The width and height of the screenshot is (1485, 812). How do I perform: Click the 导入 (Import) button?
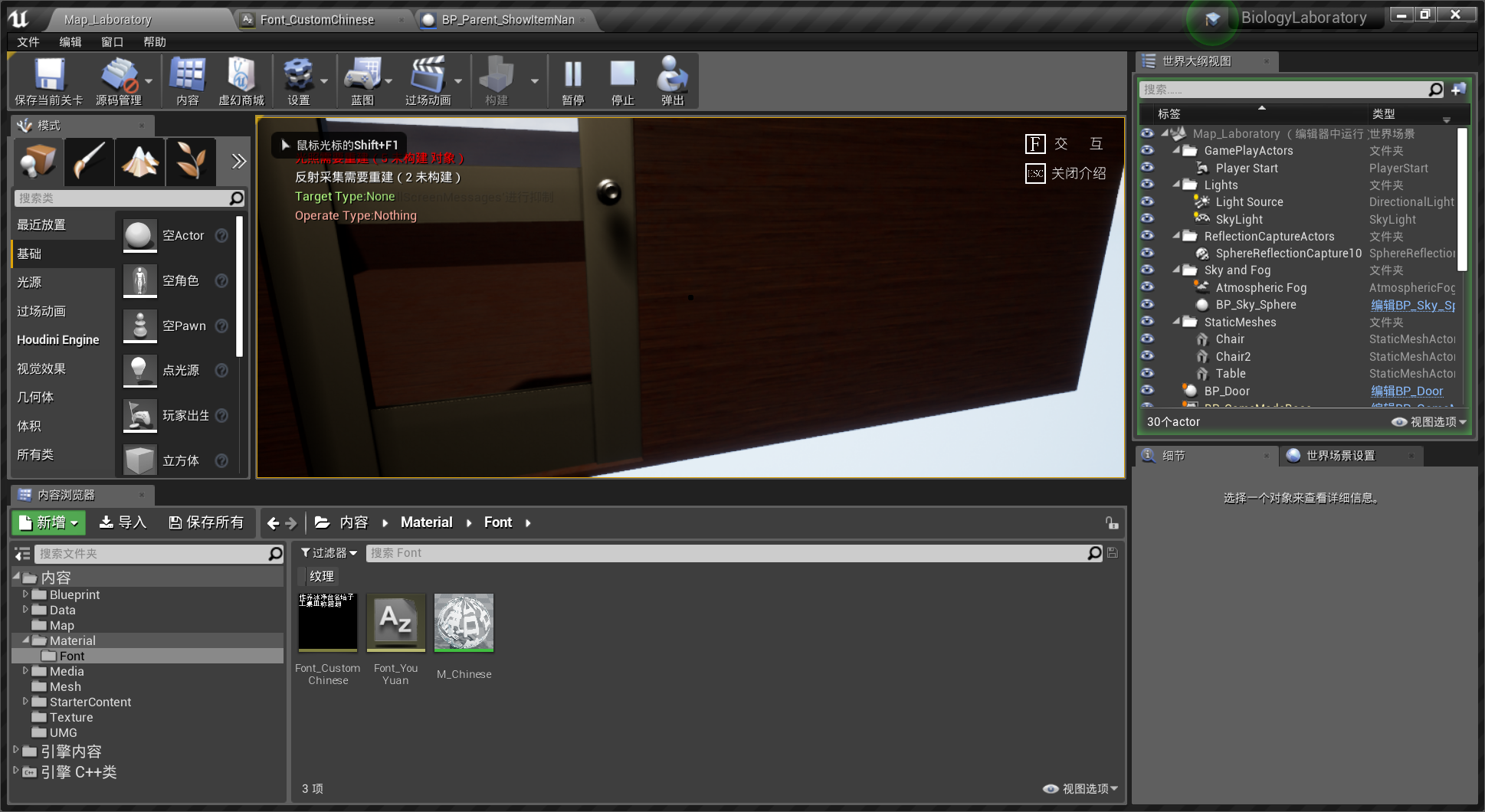(x=123, y=522)
